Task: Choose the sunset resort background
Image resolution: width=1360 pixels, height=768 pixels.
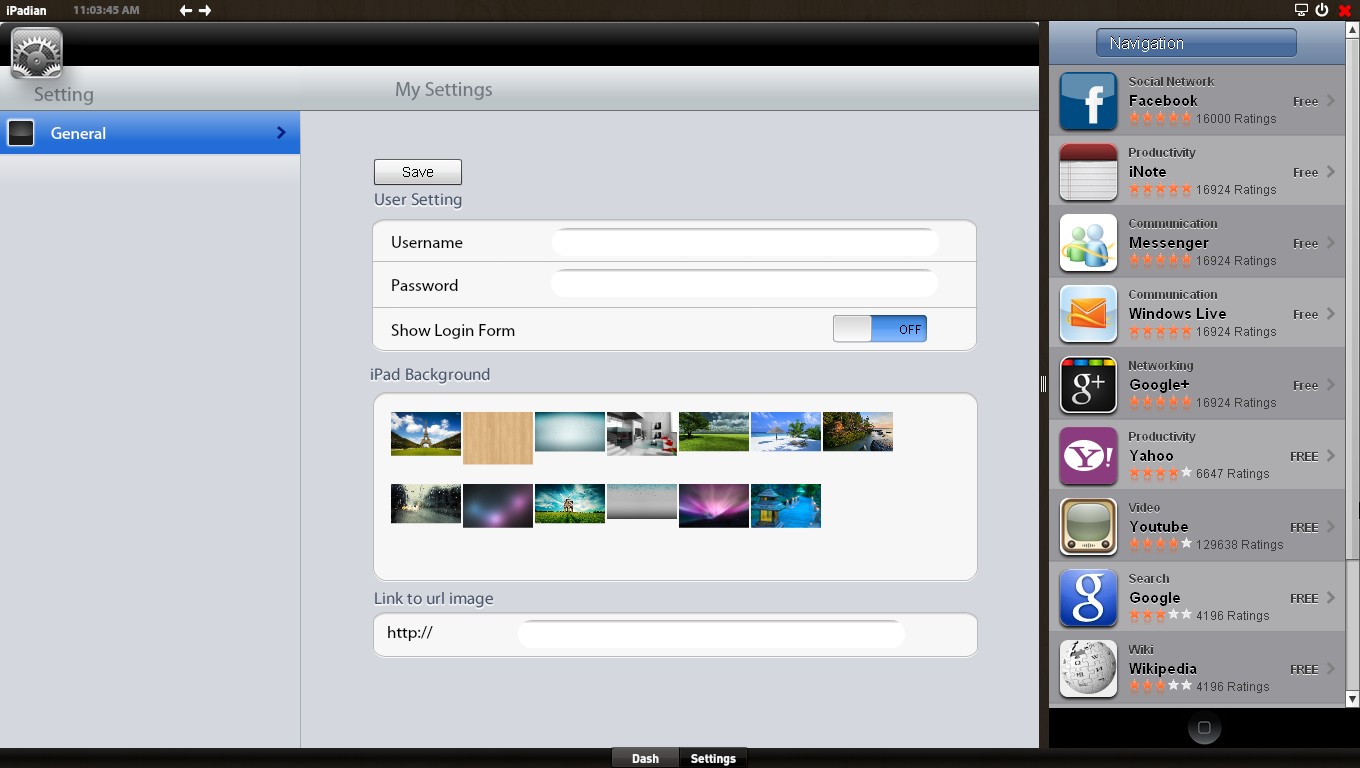Action: pos(858,432)
